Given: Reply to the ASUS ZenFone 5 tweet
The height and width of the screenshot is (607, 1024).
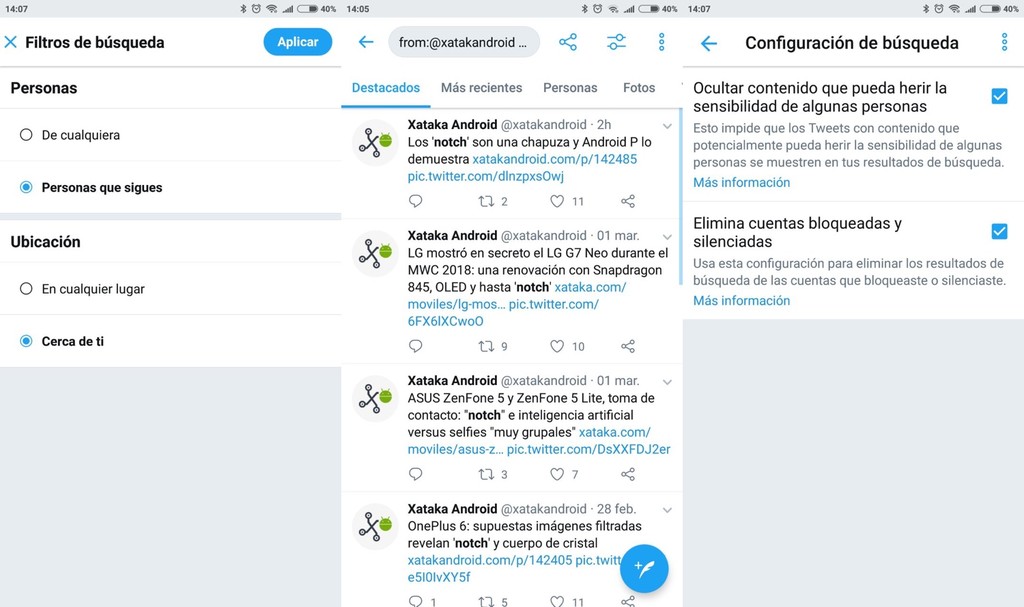Looking at the screenshot, I should coord(415,473).
